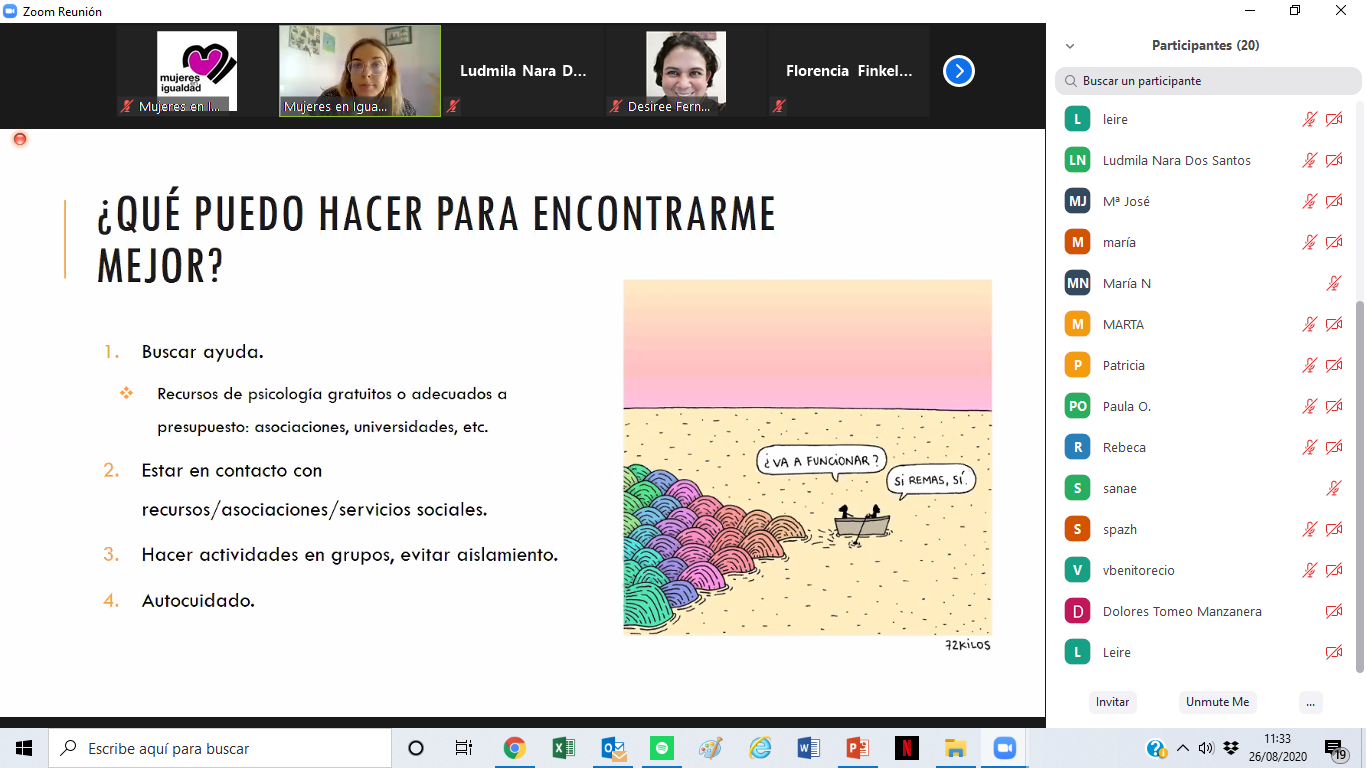The width and height of the screenshot is (1366, 768).
Task: Click MARTA's muted microphone icon
Action: pos(1309,324)
